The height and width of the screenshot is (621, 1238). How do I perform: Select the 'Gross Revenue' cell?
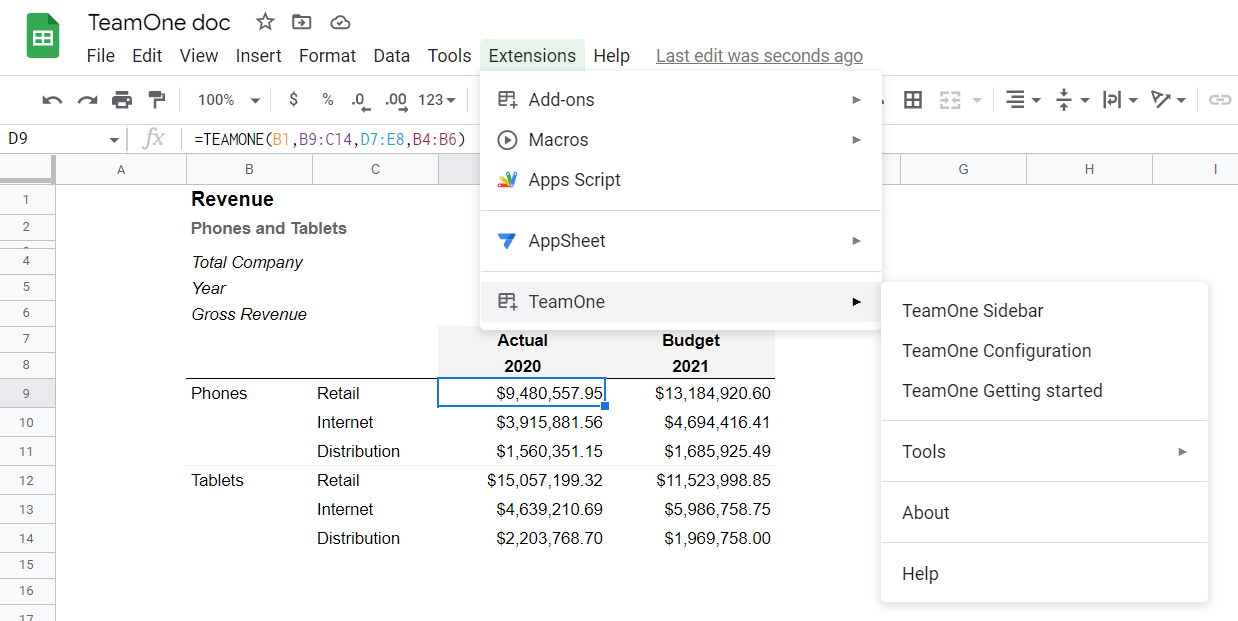coord(249,314)
